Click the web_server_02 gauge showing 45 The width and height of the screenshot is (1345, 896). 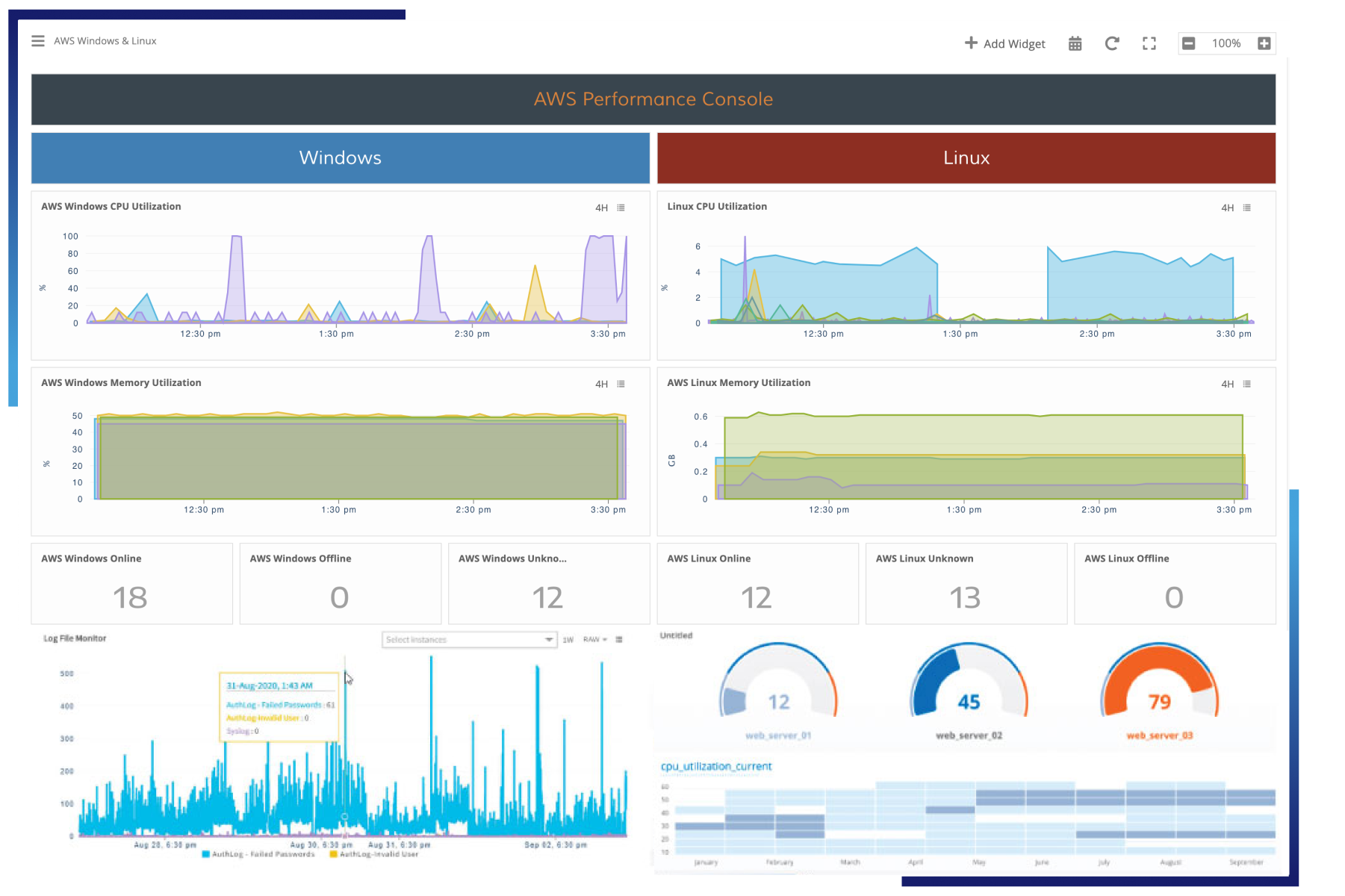pos(969,681)
